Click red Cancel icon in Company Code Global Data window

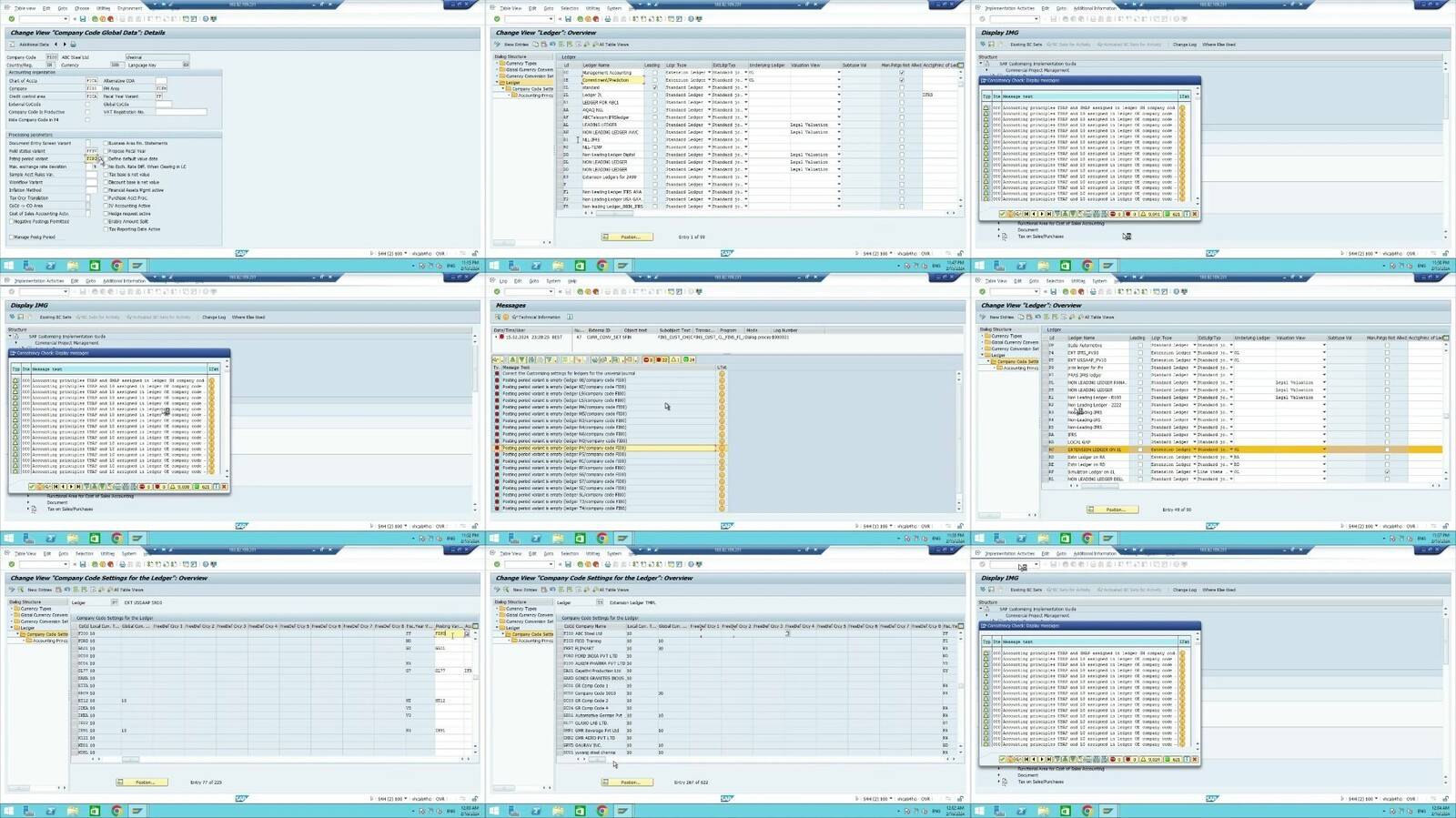[x=110, y=18]
